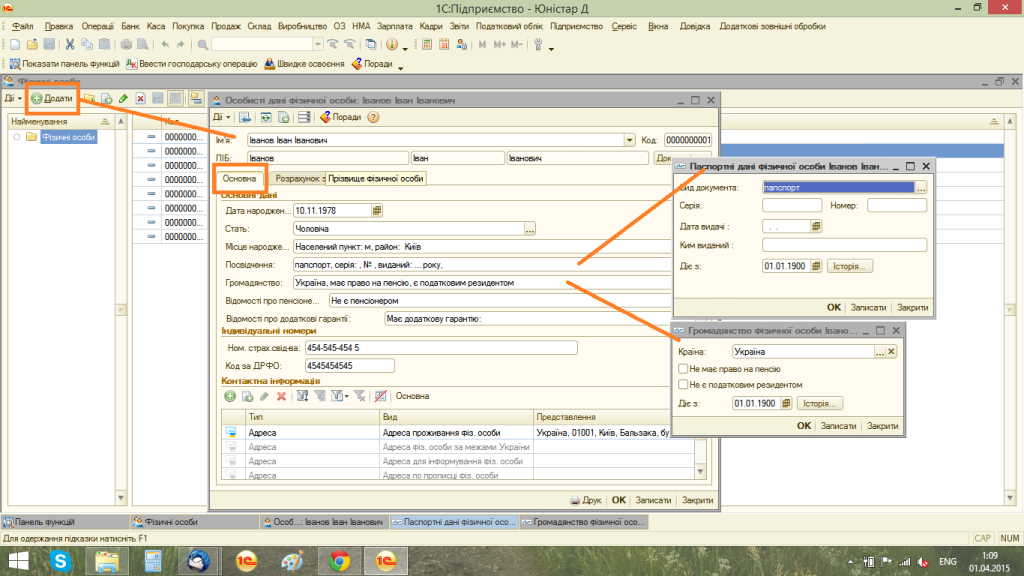
Task: Click scroll-up arrow of Найменування tree panel
Action: (121, 122)
